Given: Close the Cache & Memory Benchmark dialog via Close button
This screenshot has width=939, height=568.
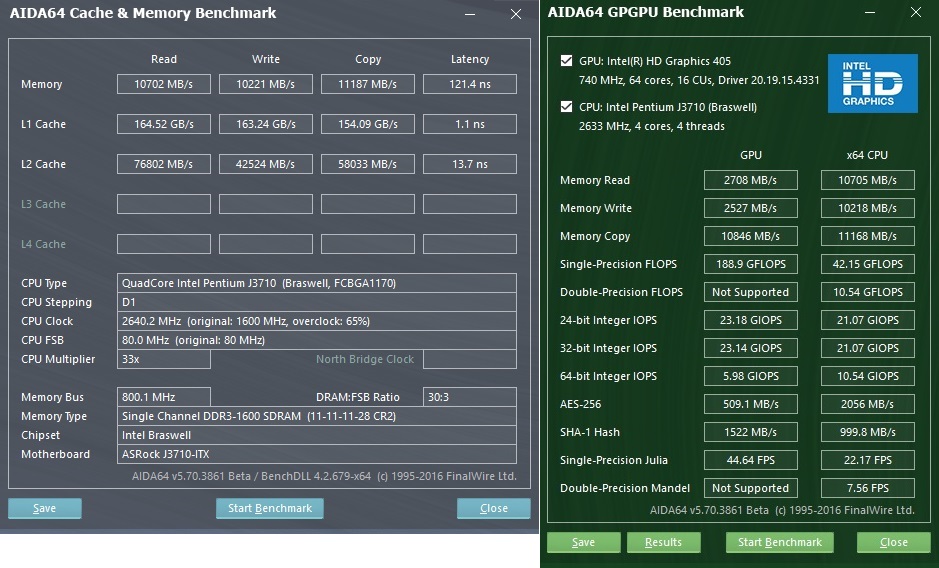Looking at the screenshot, I should 493,508.
